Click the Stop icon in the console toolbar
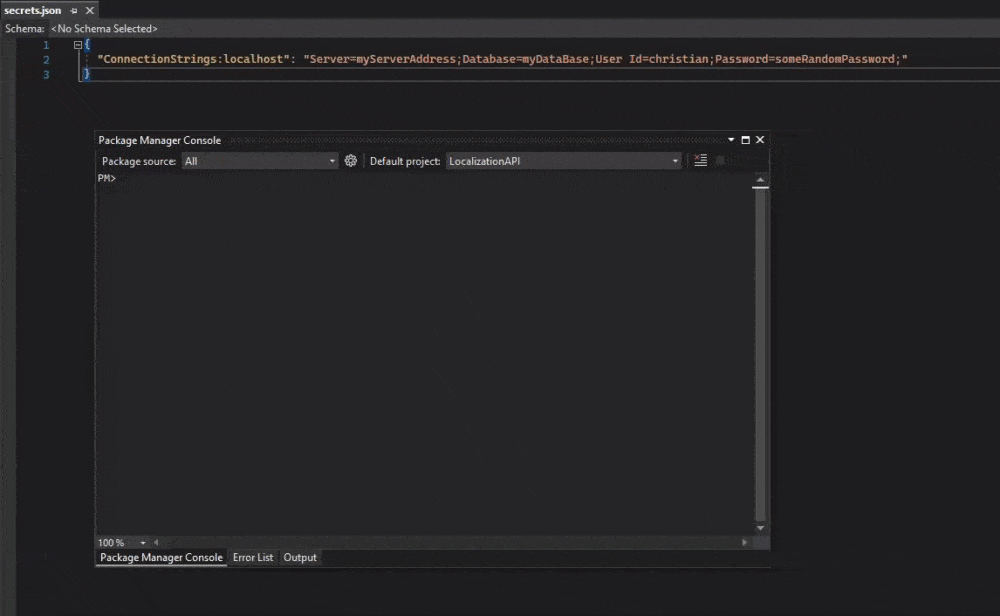1000x616 pixels. click(721, 160)
